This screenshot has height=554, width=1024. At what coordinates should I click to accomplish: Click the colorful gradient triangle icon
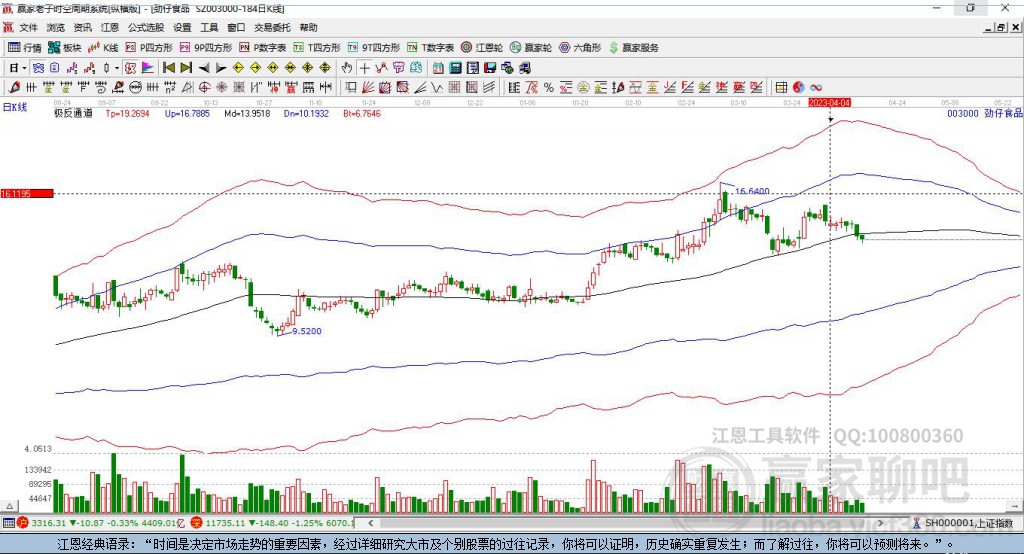click(148, 67)
